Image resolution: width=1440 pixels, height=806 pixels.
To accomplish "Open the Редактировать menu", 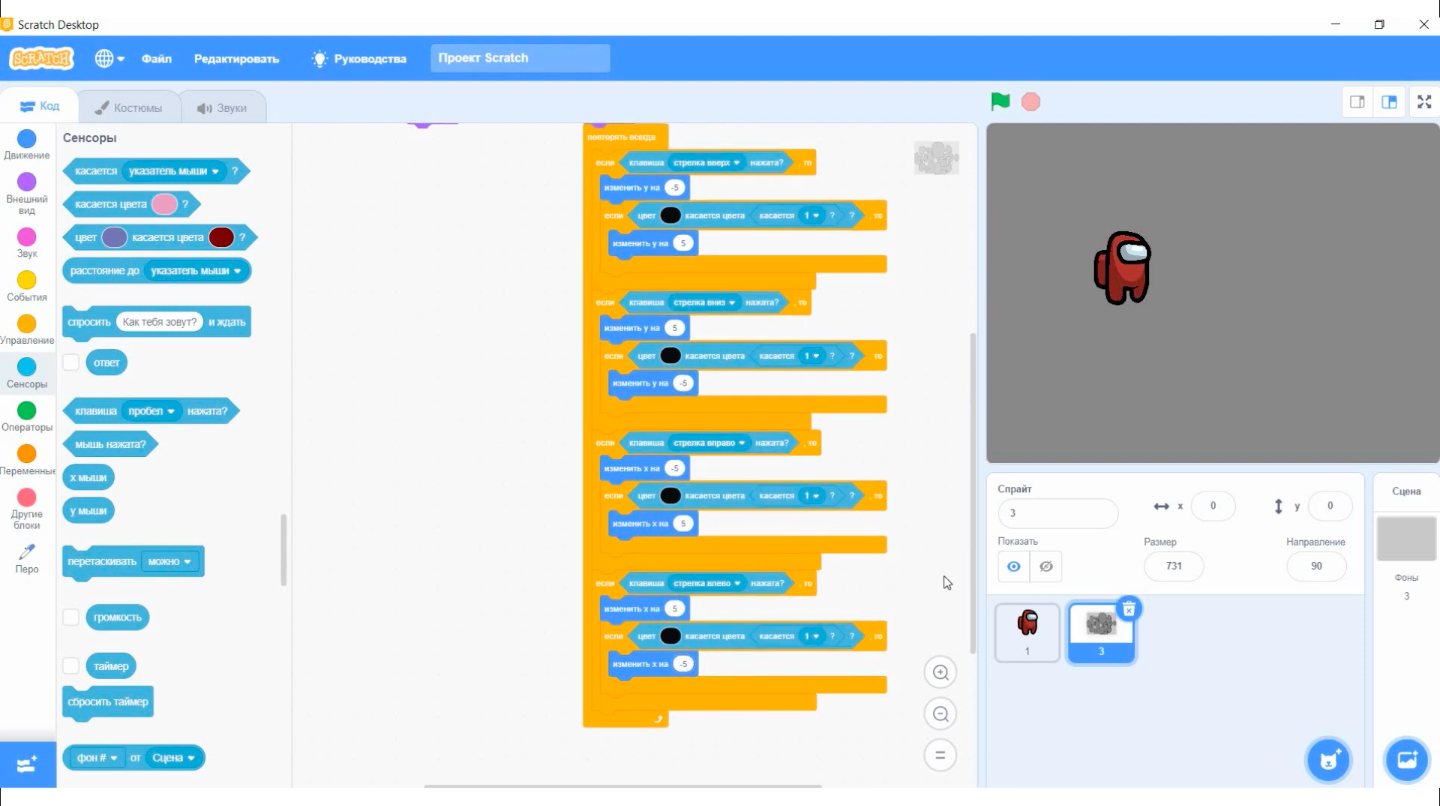I will [x=236, y=59].
